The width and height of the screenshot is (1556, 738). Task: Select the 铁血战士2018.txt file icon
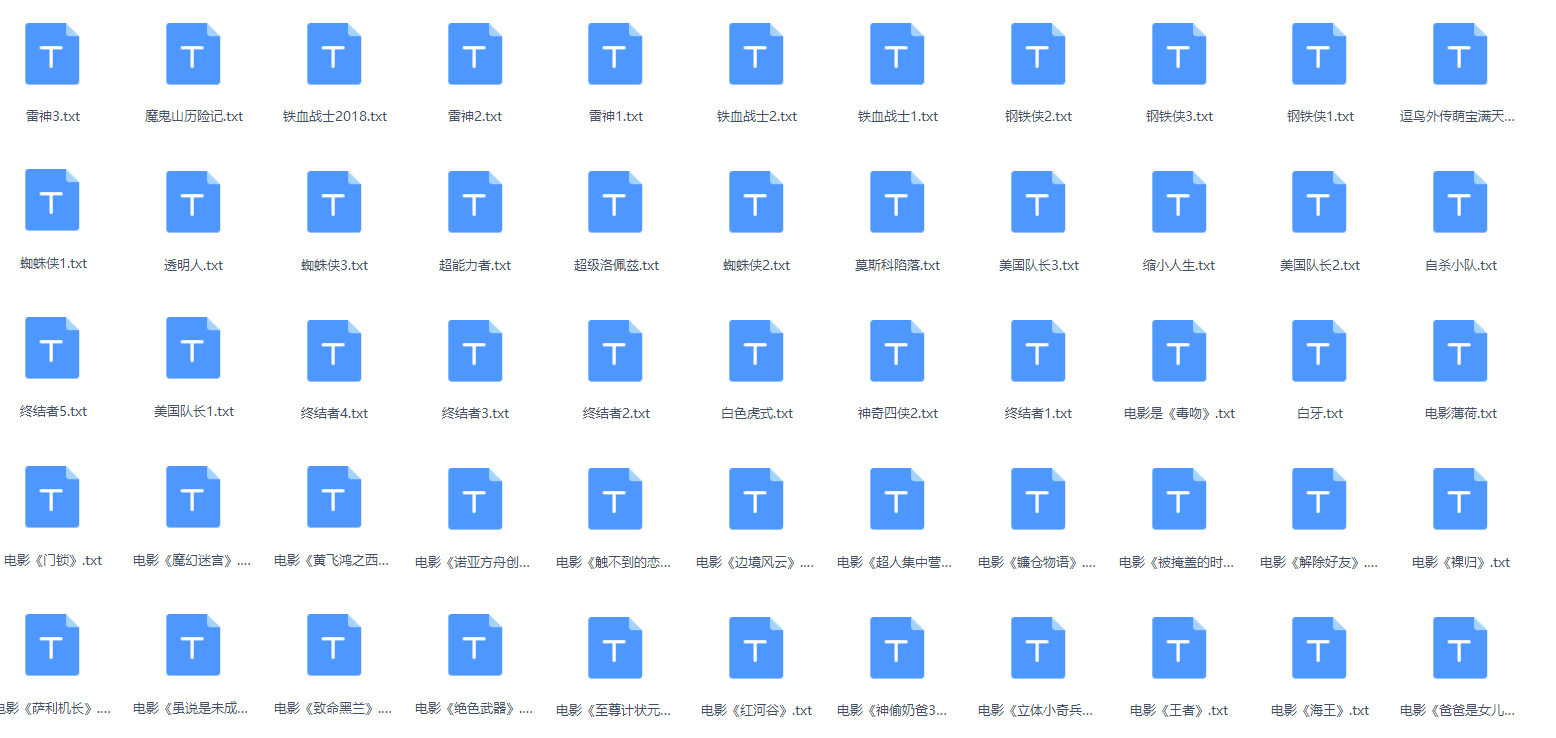(x=334, y=54)
